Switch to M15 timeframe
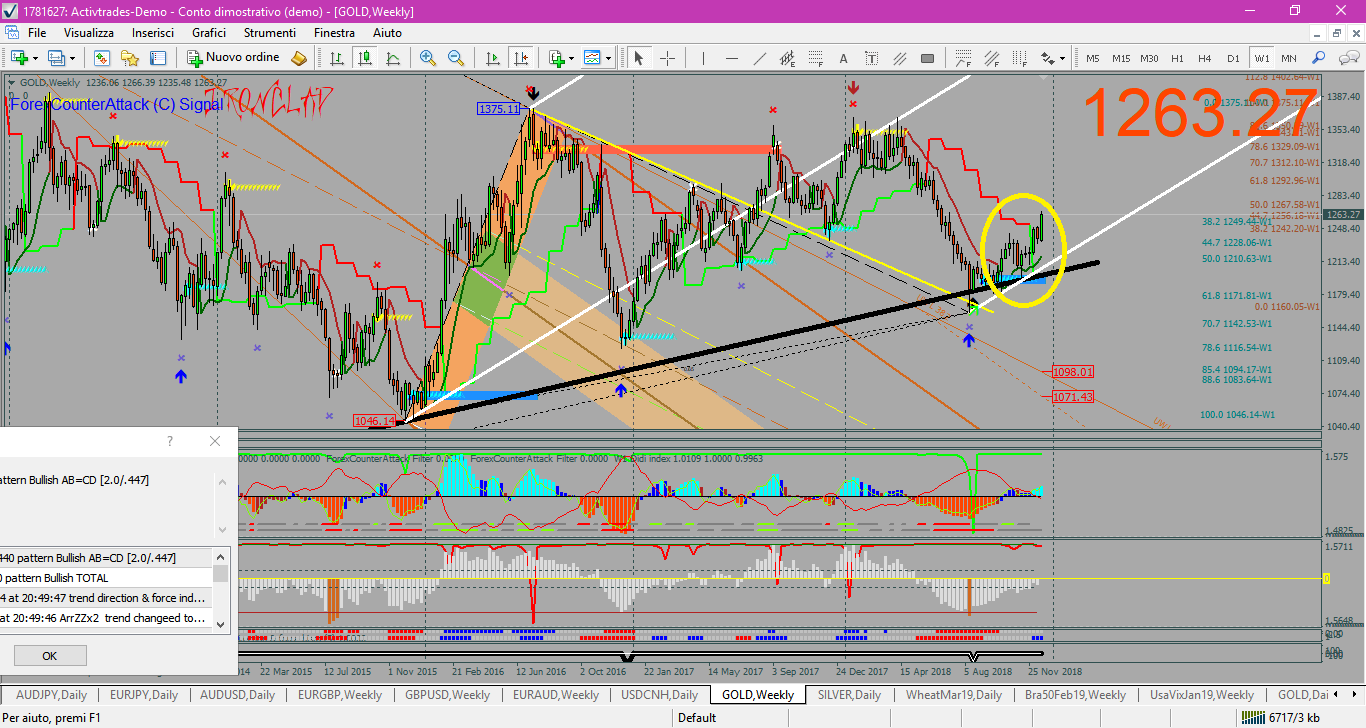Image resolution: width=1366 pixels, height=728 pixels. coord(1121,58)
